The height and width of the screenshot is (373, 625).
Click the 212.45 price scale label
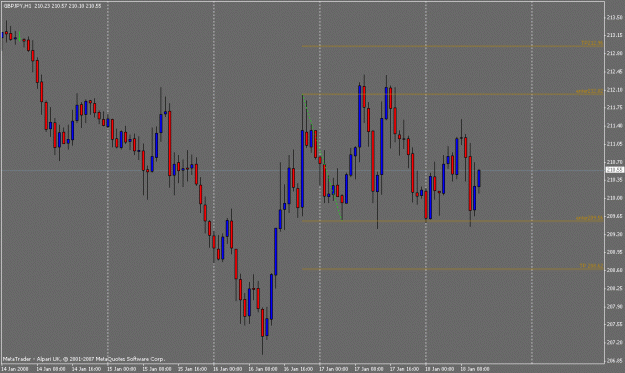point(615,72)
